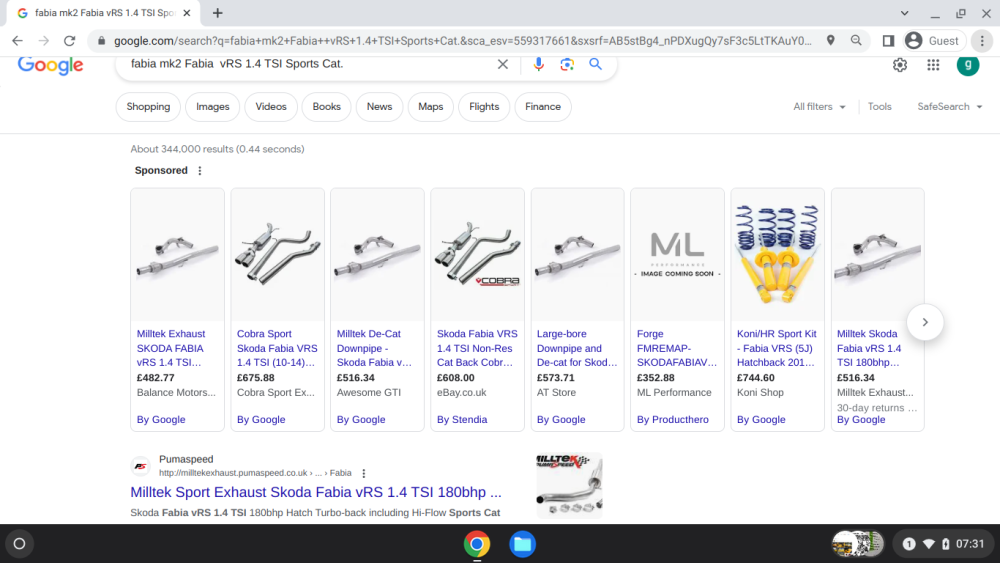Open Chrome from the shelf
Screen dimensions: 1000x563
pos(476,544)
